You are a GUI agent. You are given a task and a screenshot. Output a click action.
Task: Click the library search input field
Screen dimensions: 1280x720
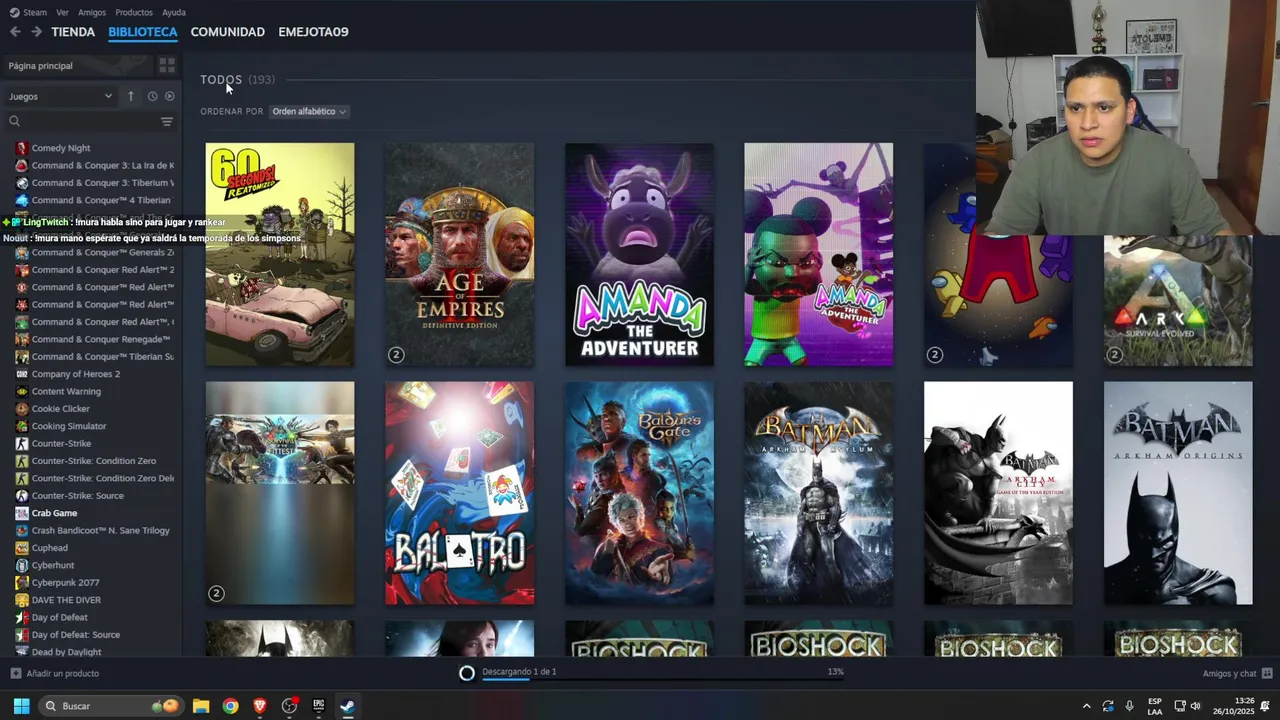click(x=90, y=121)
